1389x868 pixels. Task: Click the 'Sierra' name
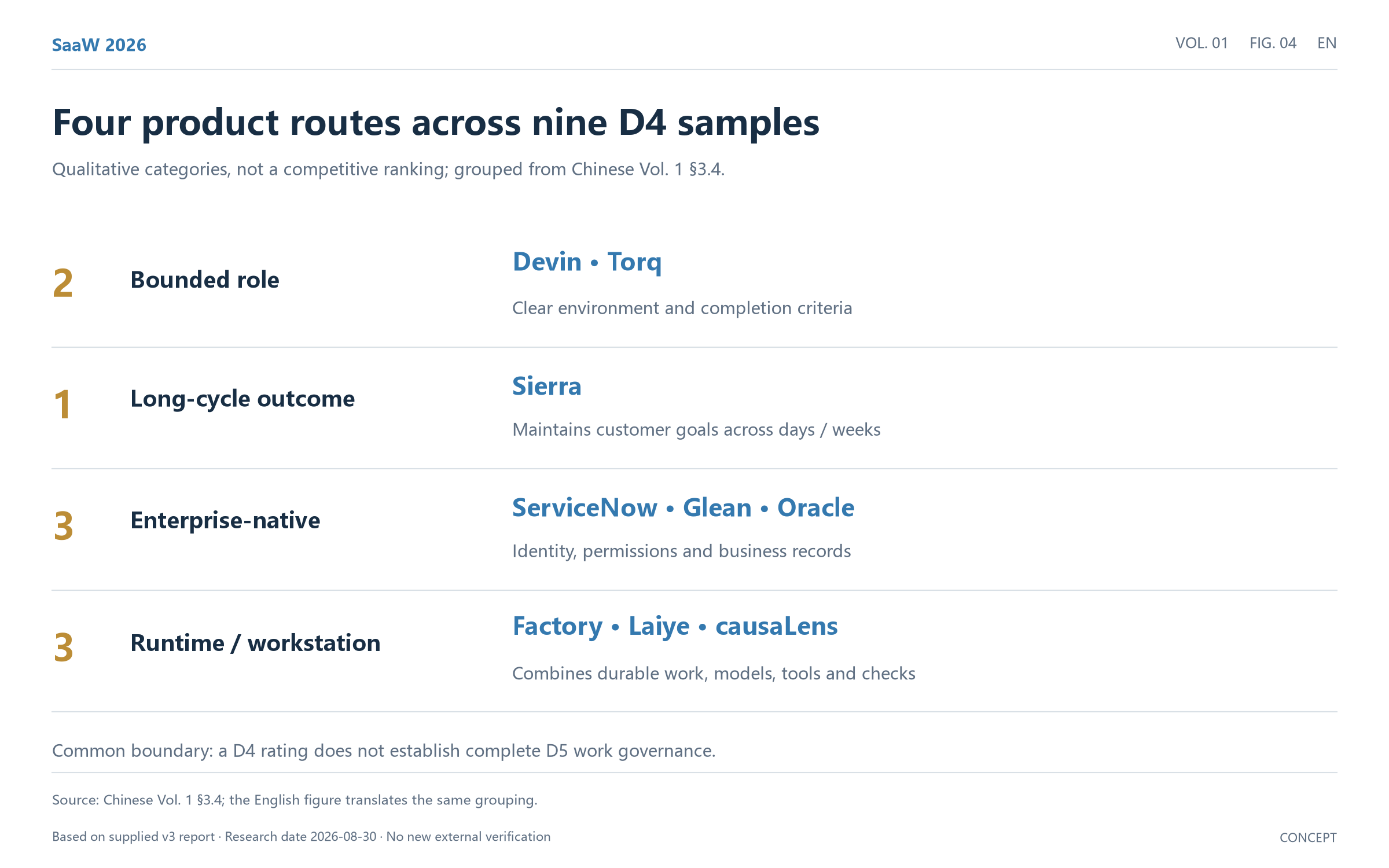pos(547,387)
